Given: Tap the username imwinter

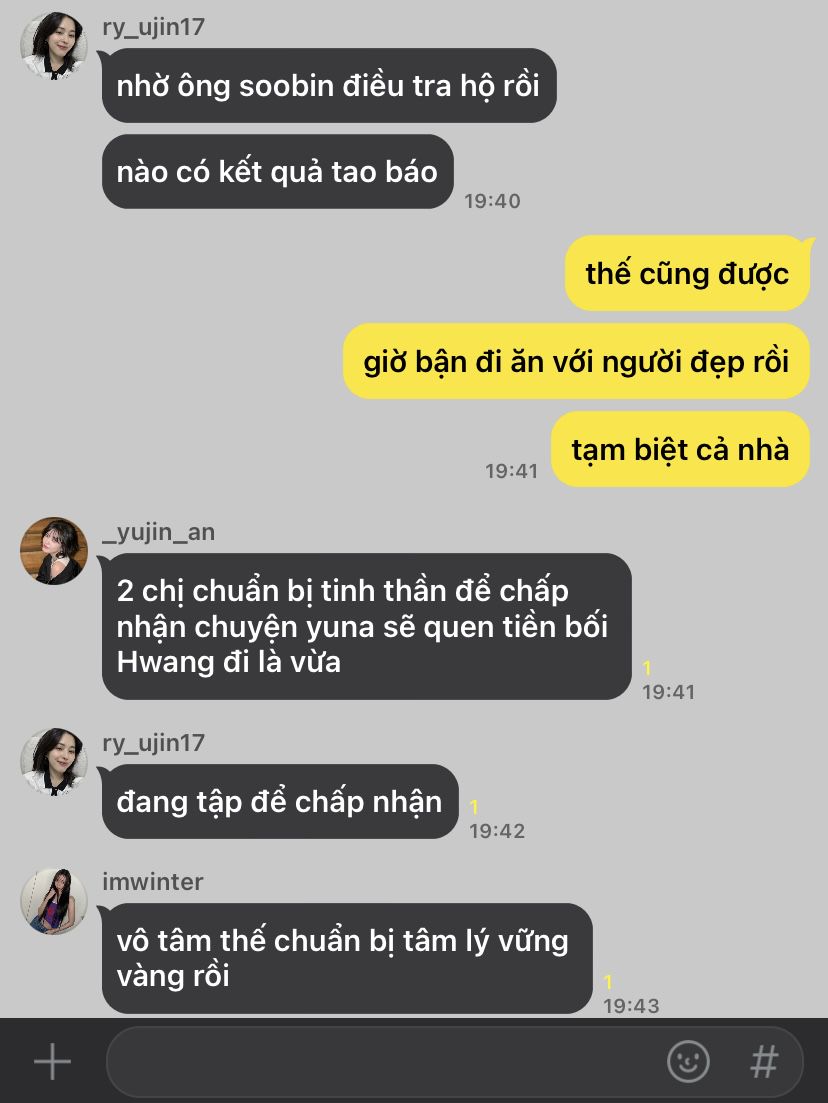Looking at the screenshot, I should click(x=153, y=881).
